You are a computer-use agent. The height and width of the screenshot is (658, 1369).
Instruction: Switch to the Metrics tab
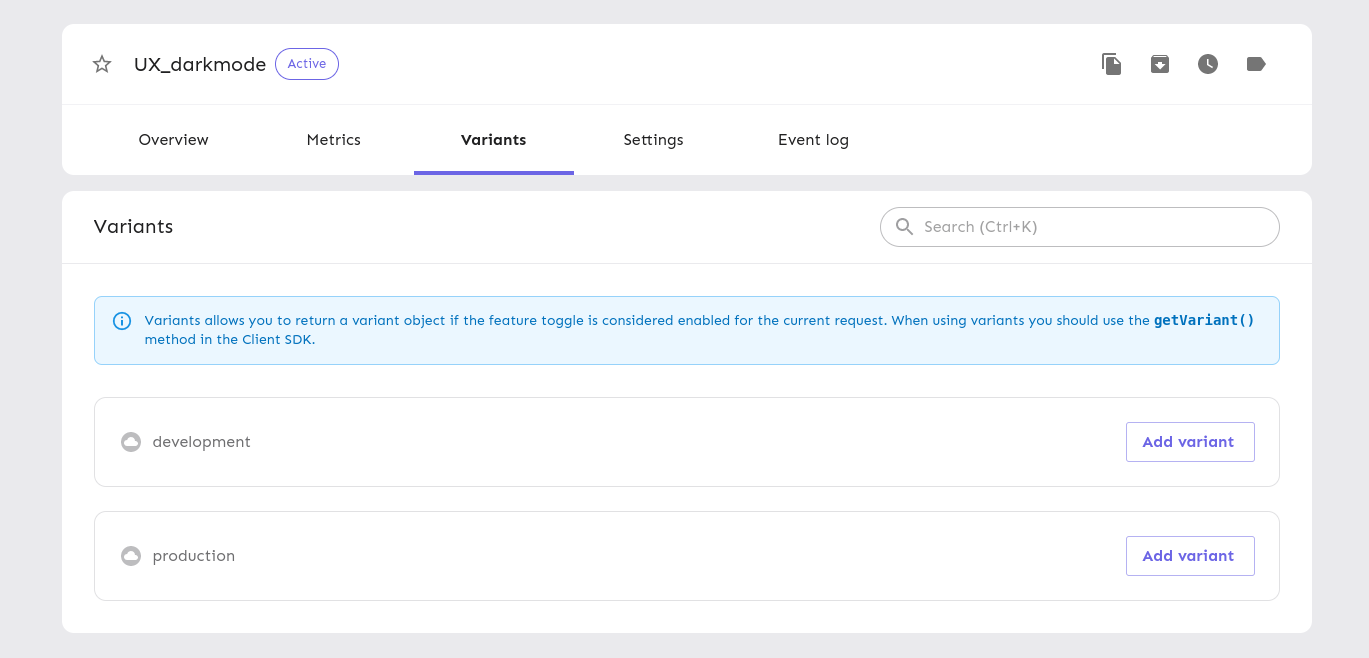point(333,140)
